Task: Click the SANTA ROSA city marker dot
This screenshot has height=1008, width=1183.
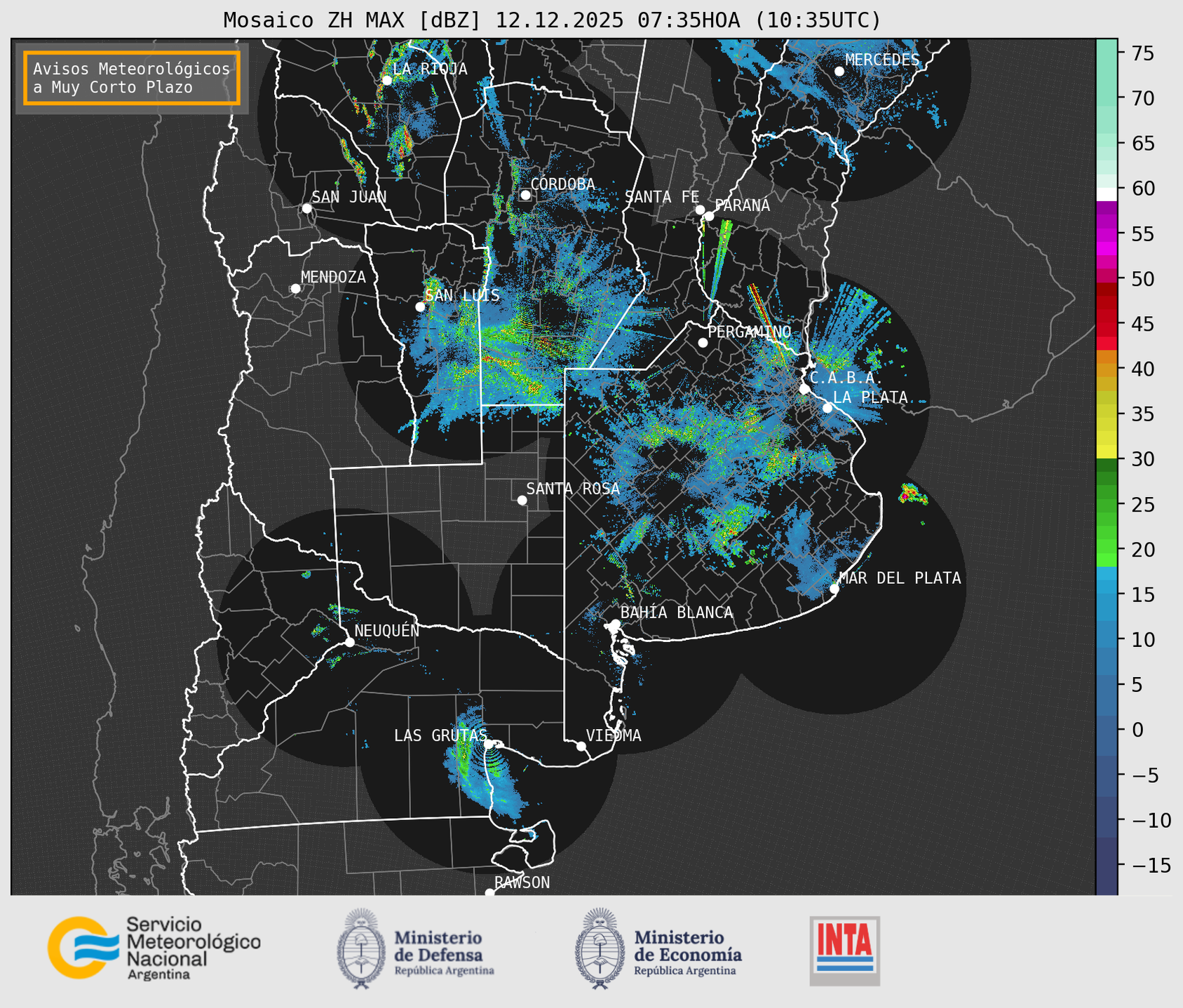Action: click(x=522, y=500)
